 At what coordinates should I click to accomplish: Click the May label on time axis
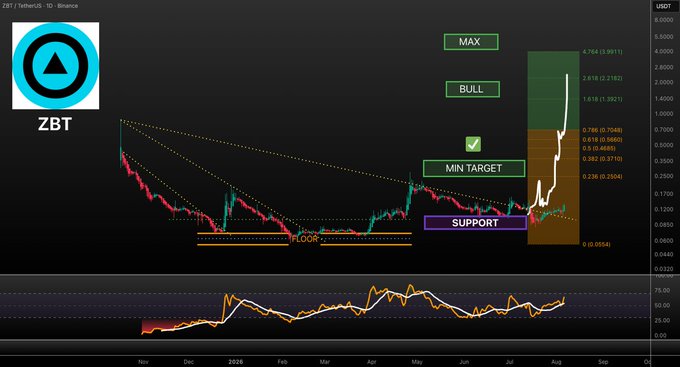(417, 361)
